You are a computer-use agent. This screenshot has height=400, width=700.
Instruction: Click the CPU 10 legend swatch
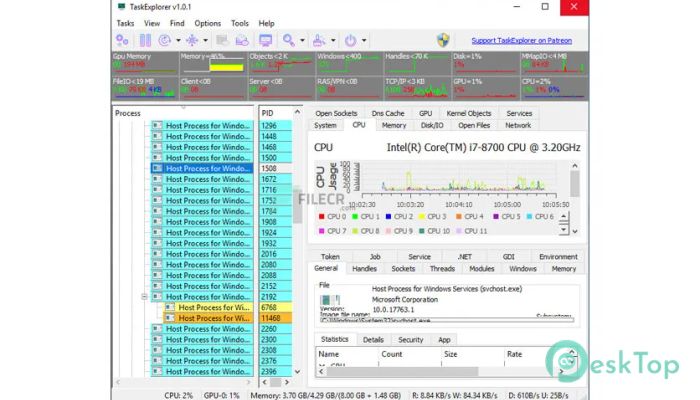(421, 231)
